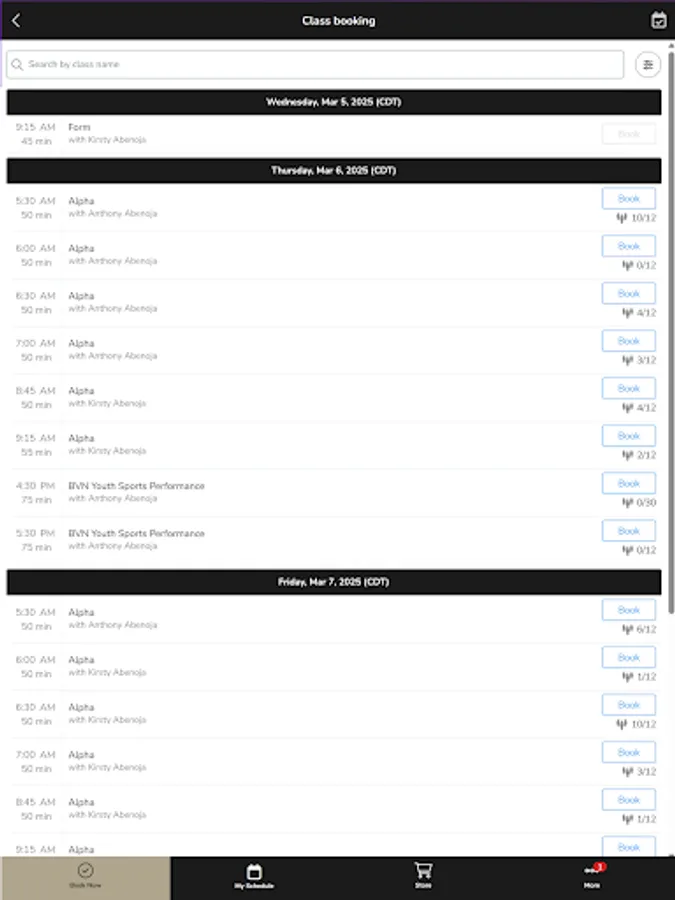Open the filter options beside the search bar
This screenshot has width=675, height=900.
[x=648, y=64]
